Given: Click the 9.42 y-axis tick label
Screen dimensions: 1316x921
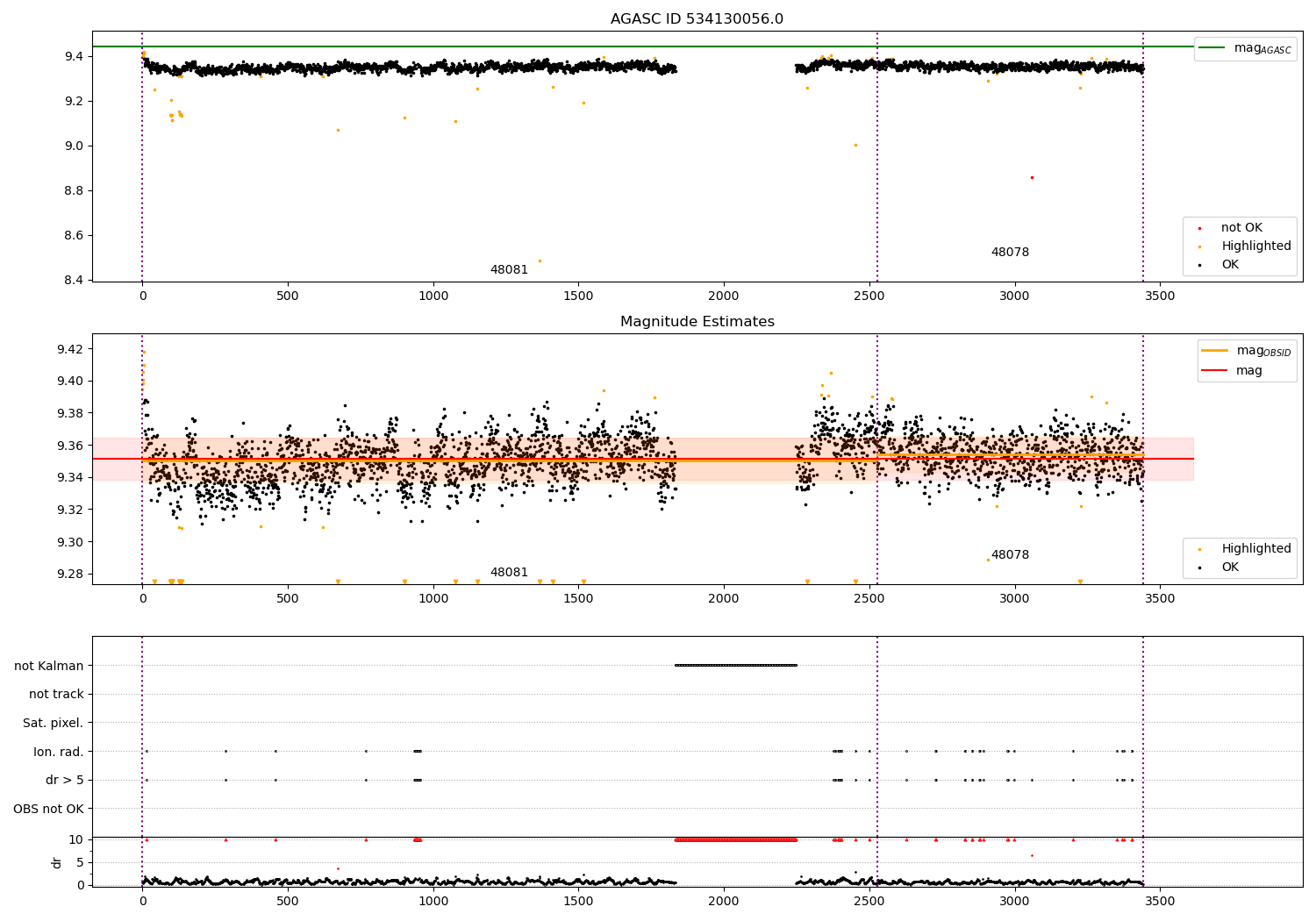Looking at the screenshot, I should click(70, 349).
